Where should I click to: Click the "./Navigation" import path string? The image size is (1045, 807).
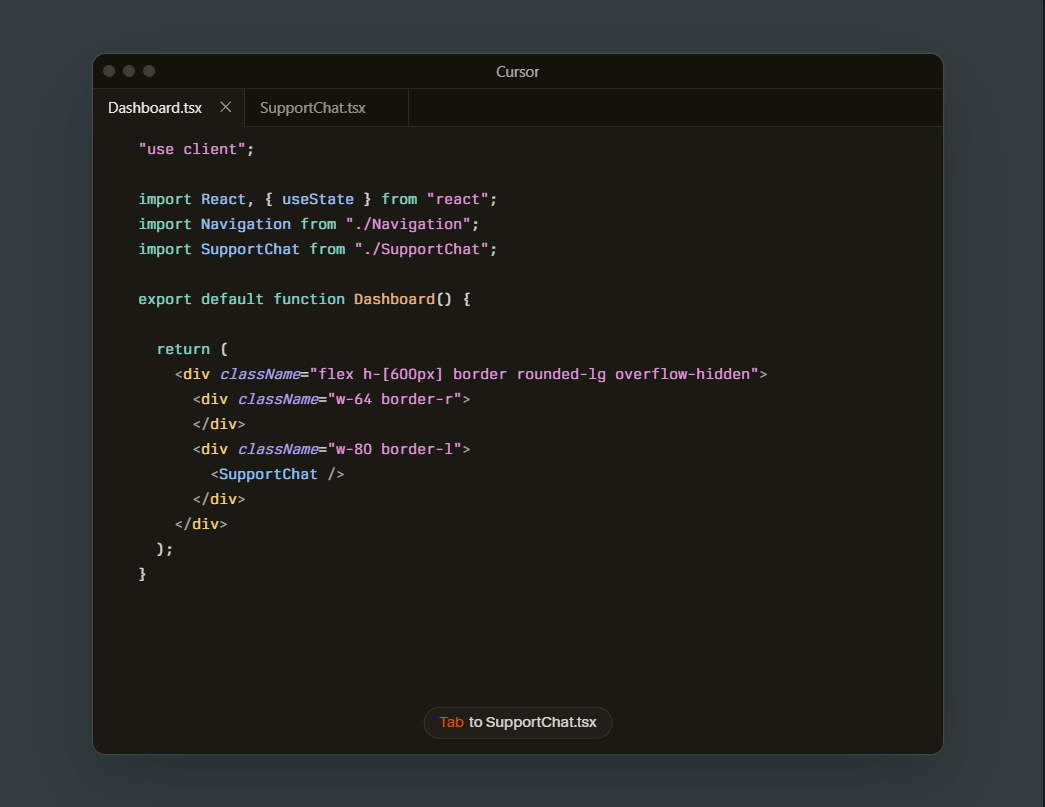point(413,224)
